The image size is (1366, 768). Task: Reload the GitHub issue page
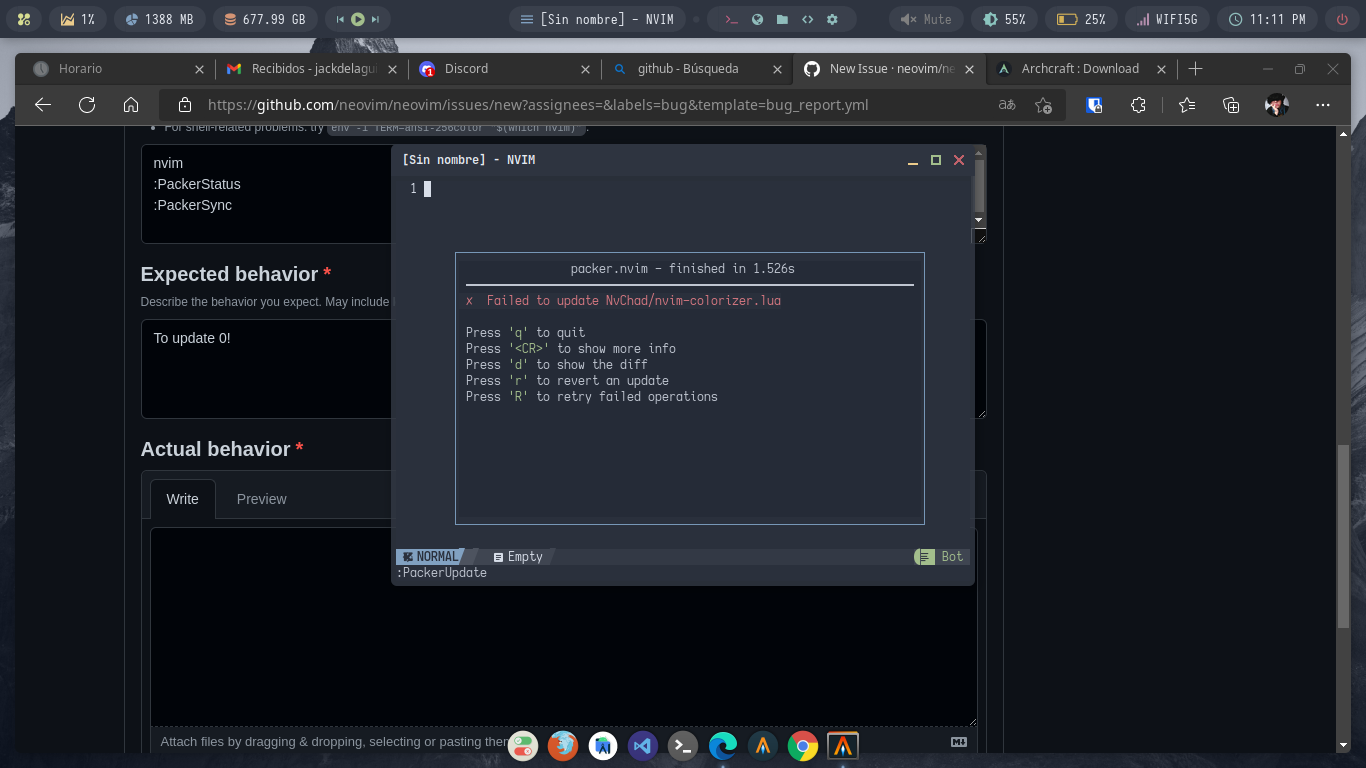click(87, 104)
